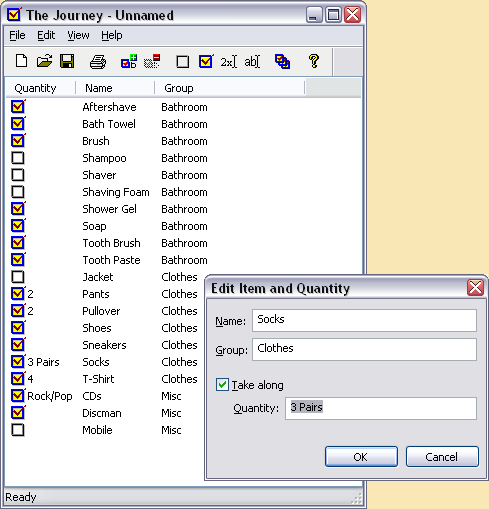This screenshot has height=509, width=489.
Task: Save list with the floppy disk icon
Action: tap(67, 61)
